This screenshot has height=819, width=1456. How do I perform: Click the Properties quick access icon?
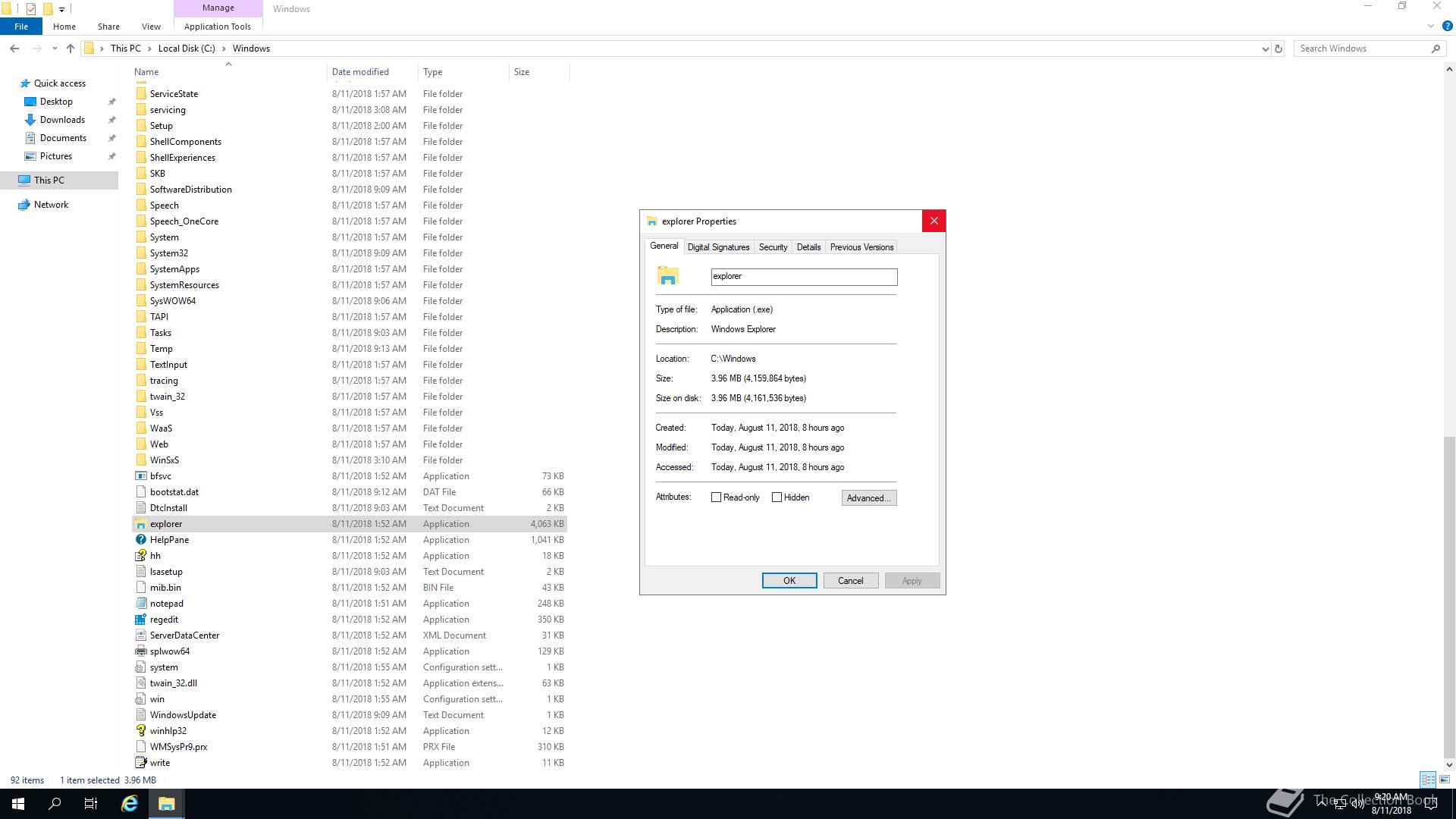tap(31, 9)
